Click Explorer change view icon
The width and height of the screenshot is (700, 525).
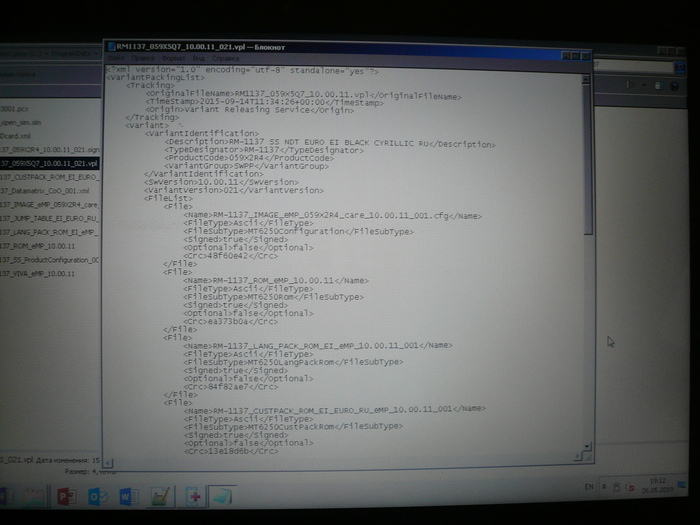[x=630, y=84]
